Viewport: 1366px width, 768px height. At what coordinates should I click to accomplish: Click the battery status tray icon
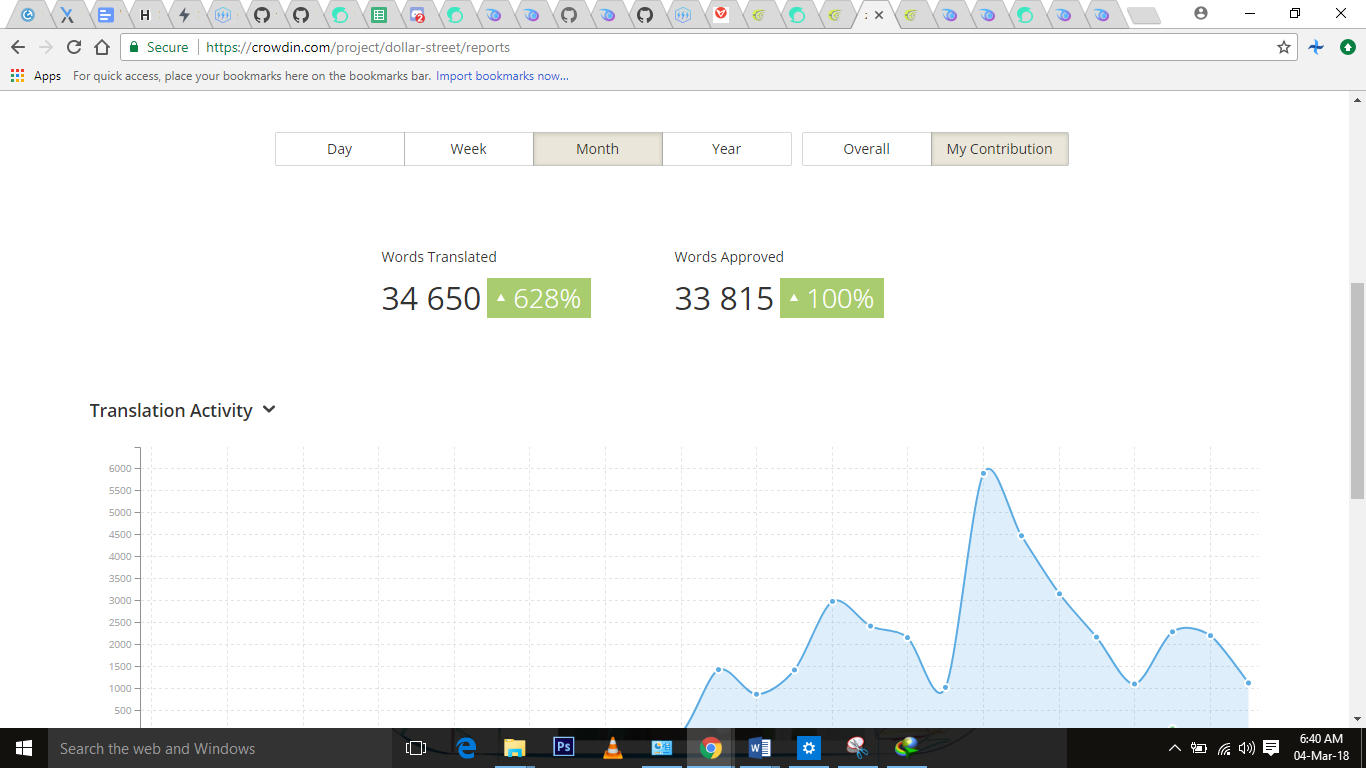(1199, 748)
